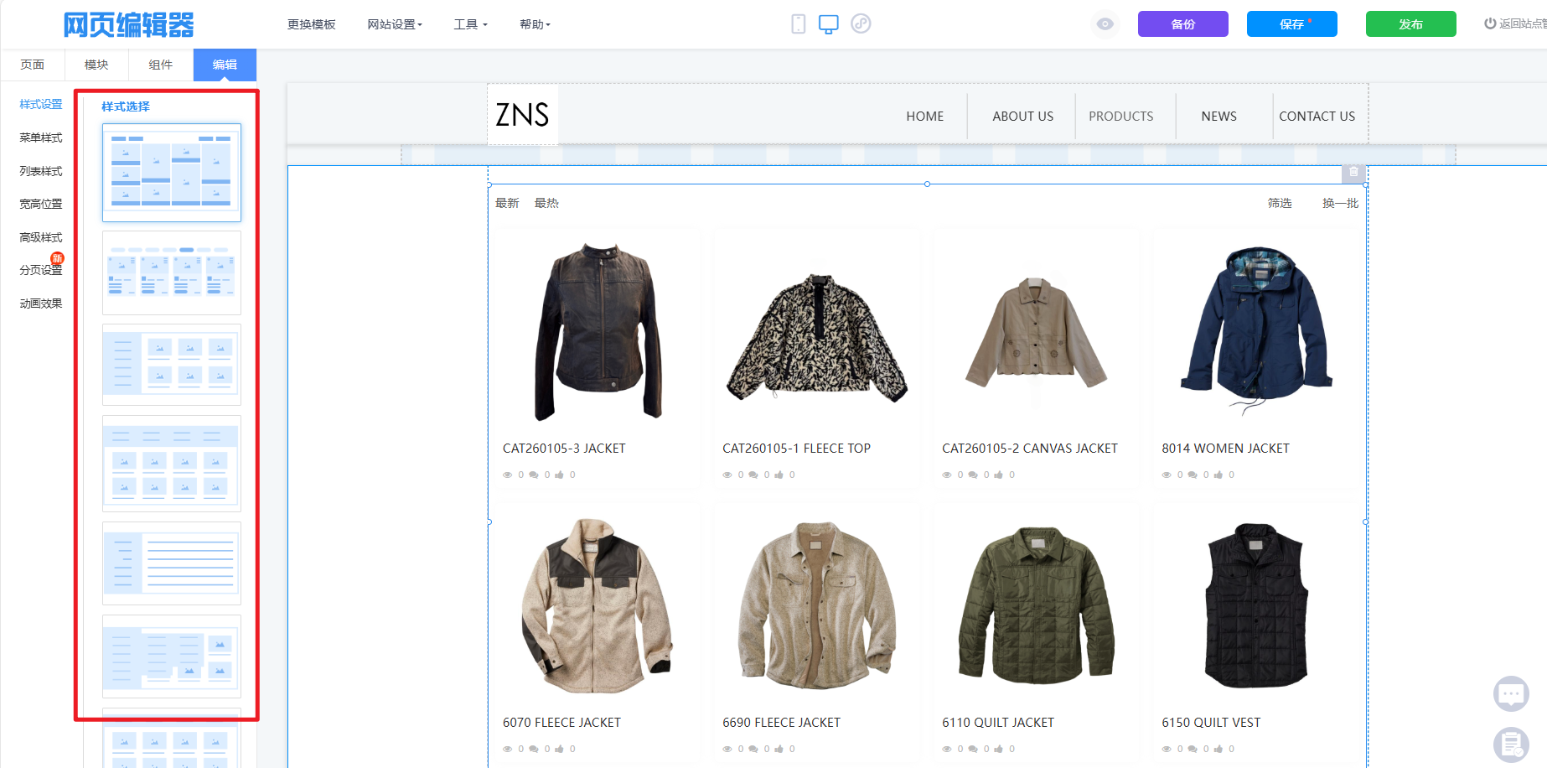Open the 帮助 dropdown menu
The image size is (1547, 768).
tap(535, 25)
